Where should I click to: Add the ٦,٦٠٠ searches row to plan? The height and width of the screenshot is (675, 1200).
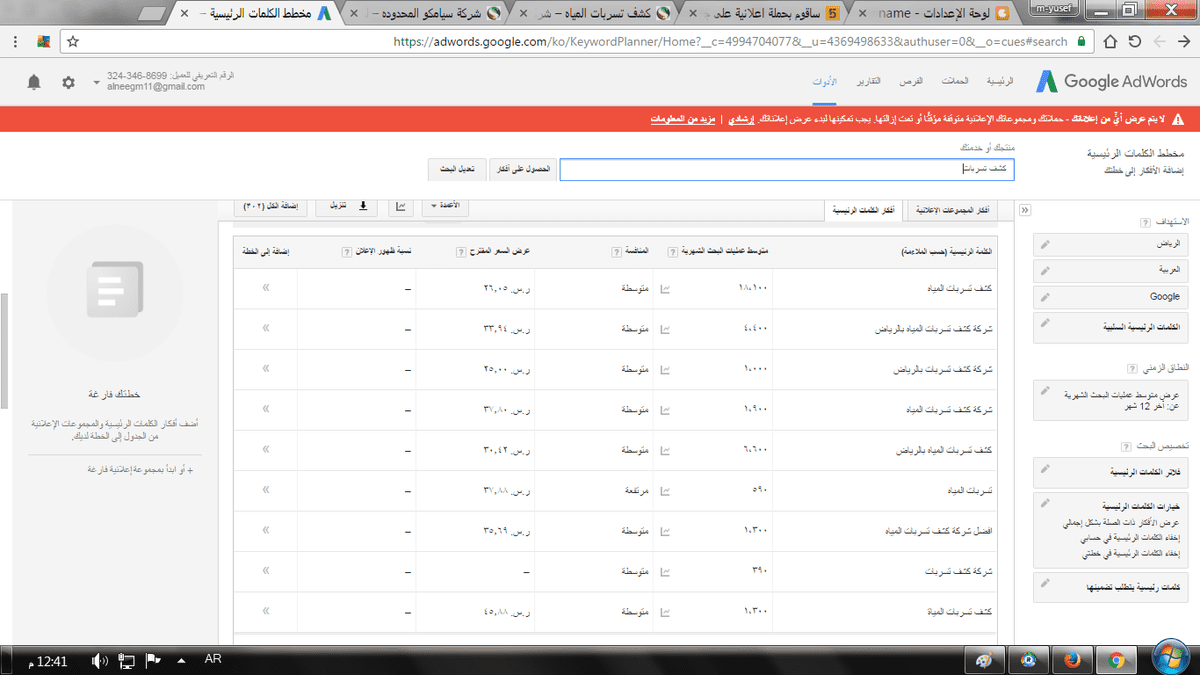click(x=266, y=451)
